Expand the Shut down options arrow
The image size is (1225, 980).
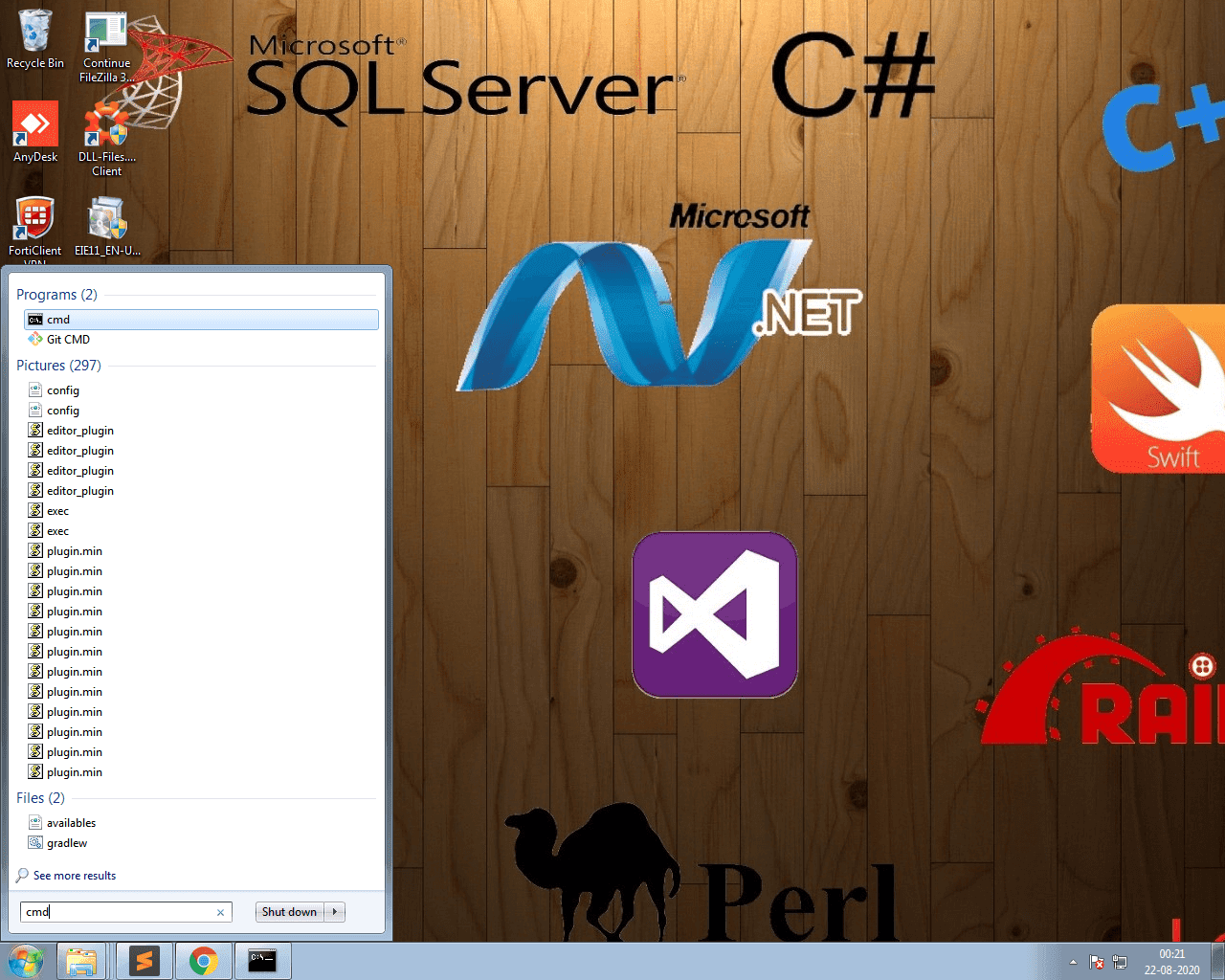[x=335, y=912]
